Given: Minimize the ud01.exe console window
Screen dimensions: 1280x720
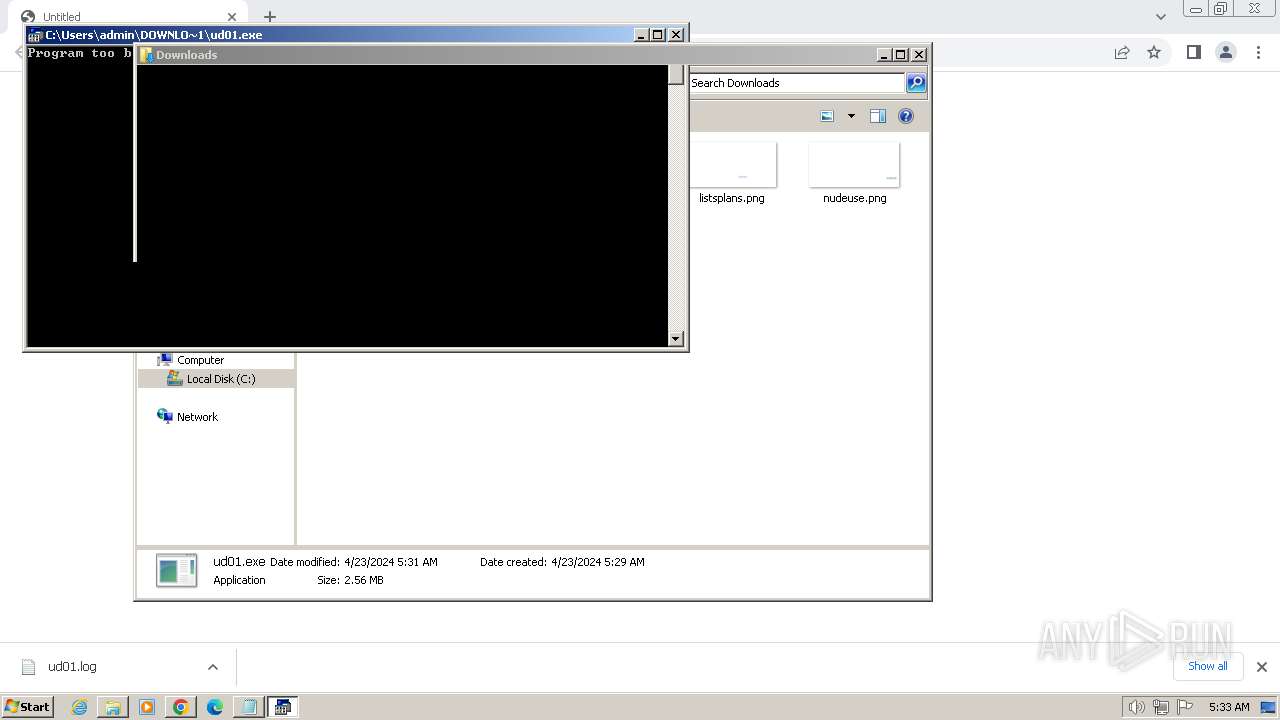Looking at the screenshot, I should click(x=641, y=35).
